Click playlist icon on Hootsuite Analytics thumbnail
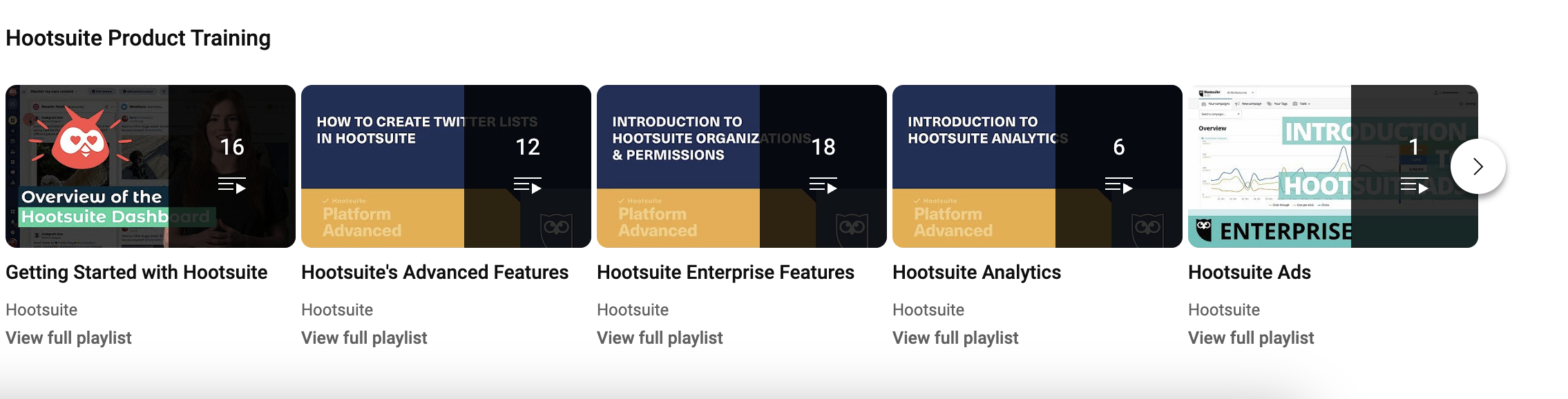Viewport: 1568px width, 399px height. [x=1119, y=186]
